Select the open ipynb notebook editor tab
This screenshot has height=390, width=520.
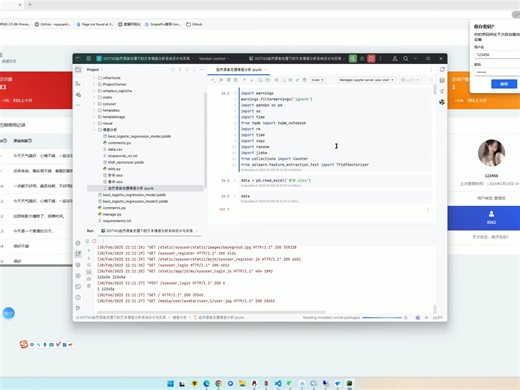tap(239, 70)
